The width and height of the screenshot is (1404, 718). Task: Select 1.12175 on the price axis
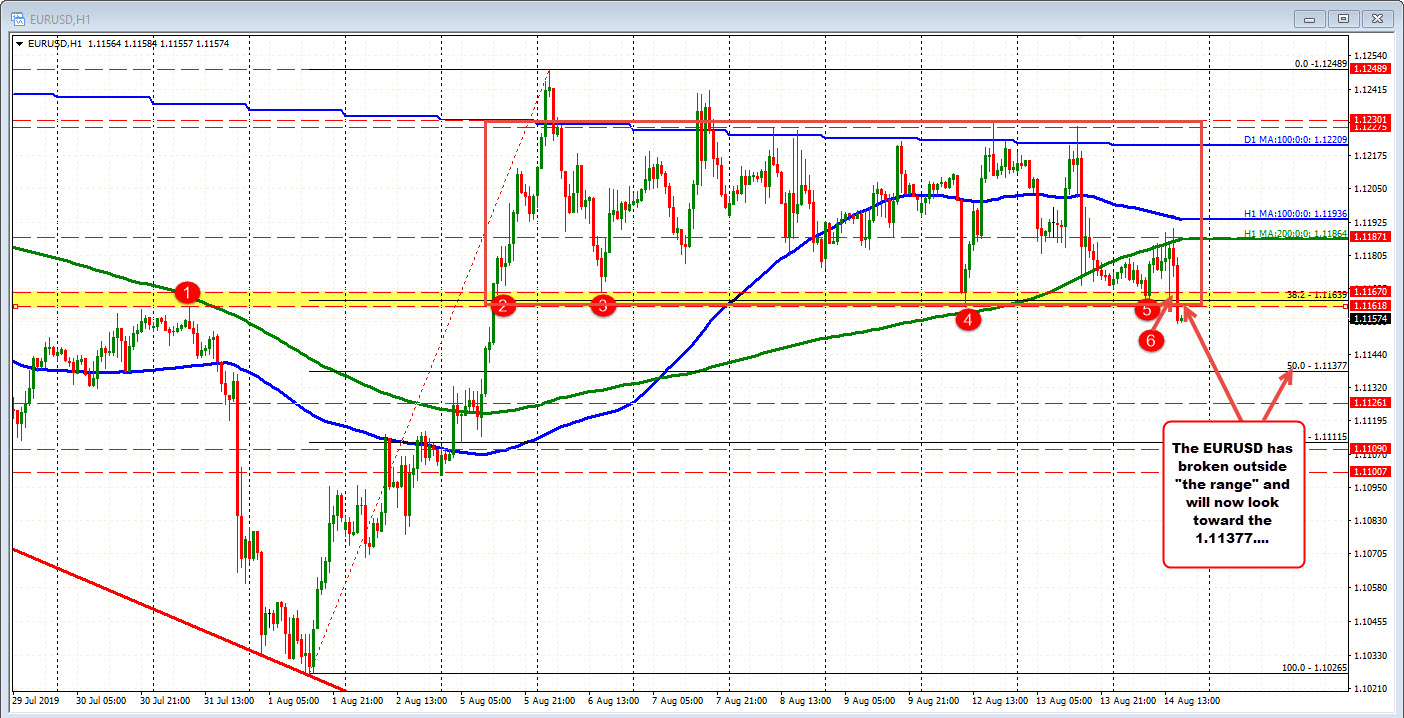[x=1372, y=155]
